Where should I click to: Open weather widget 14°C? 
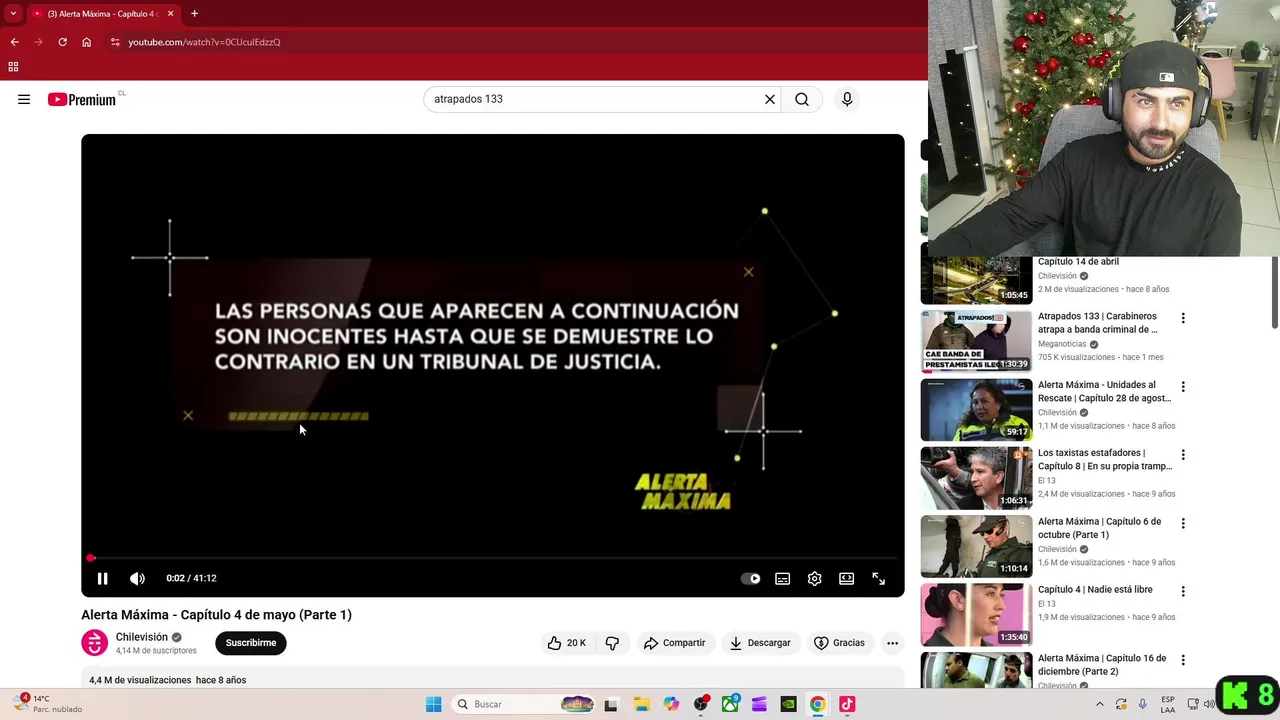(x=45, y=704)
